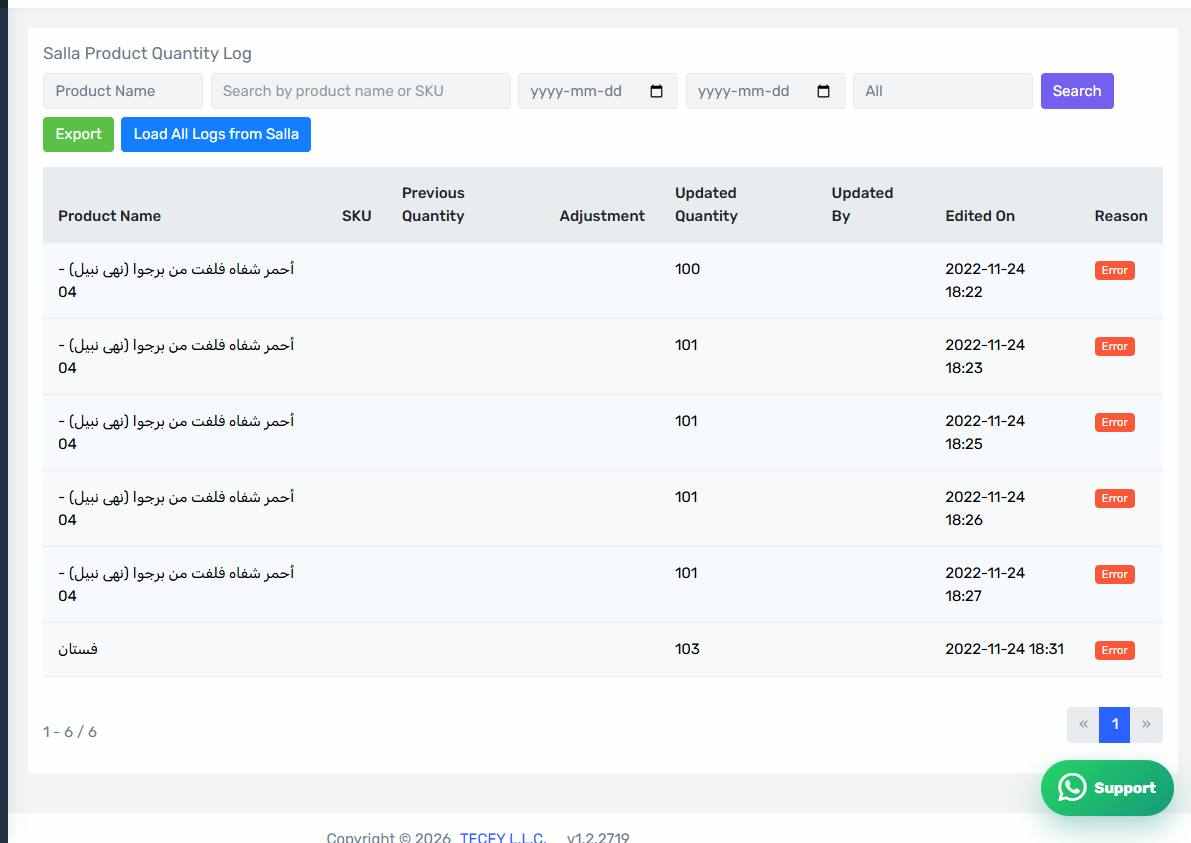Open the WhatsApp Support chat button

(x=1107, y=788)
